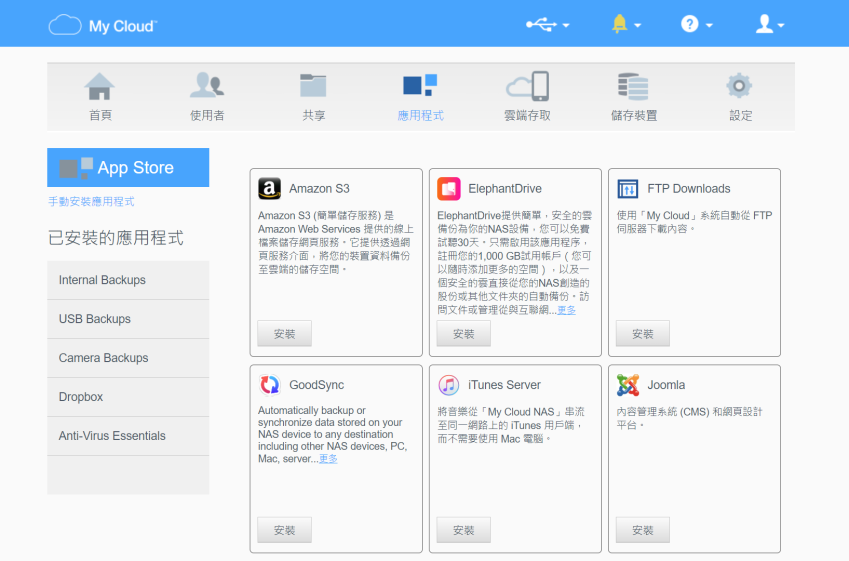Click the FTP Downloads app icon

pyautogui.click(x=628, y=189)
